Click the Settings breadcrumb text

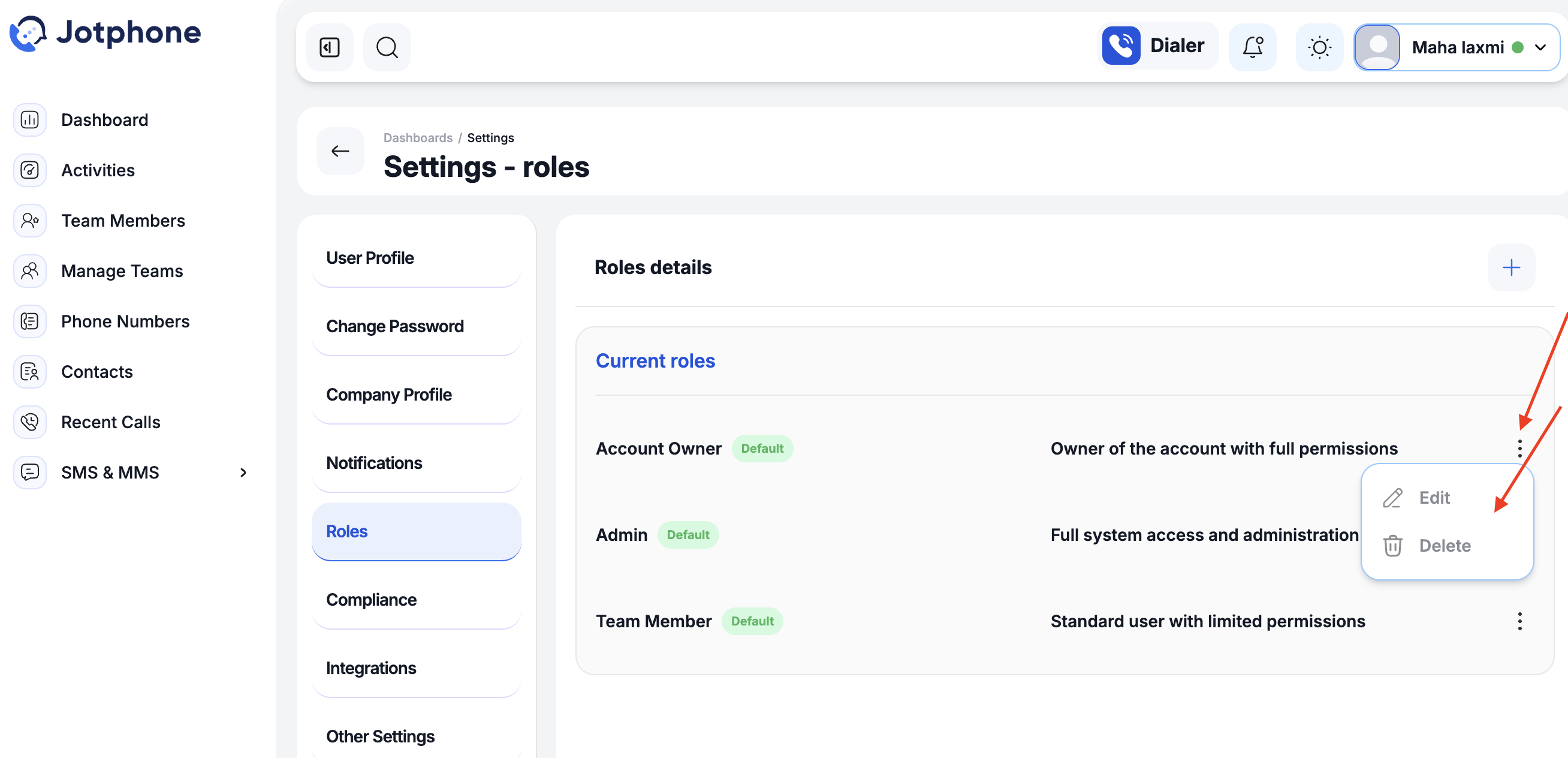pos(490,138)
